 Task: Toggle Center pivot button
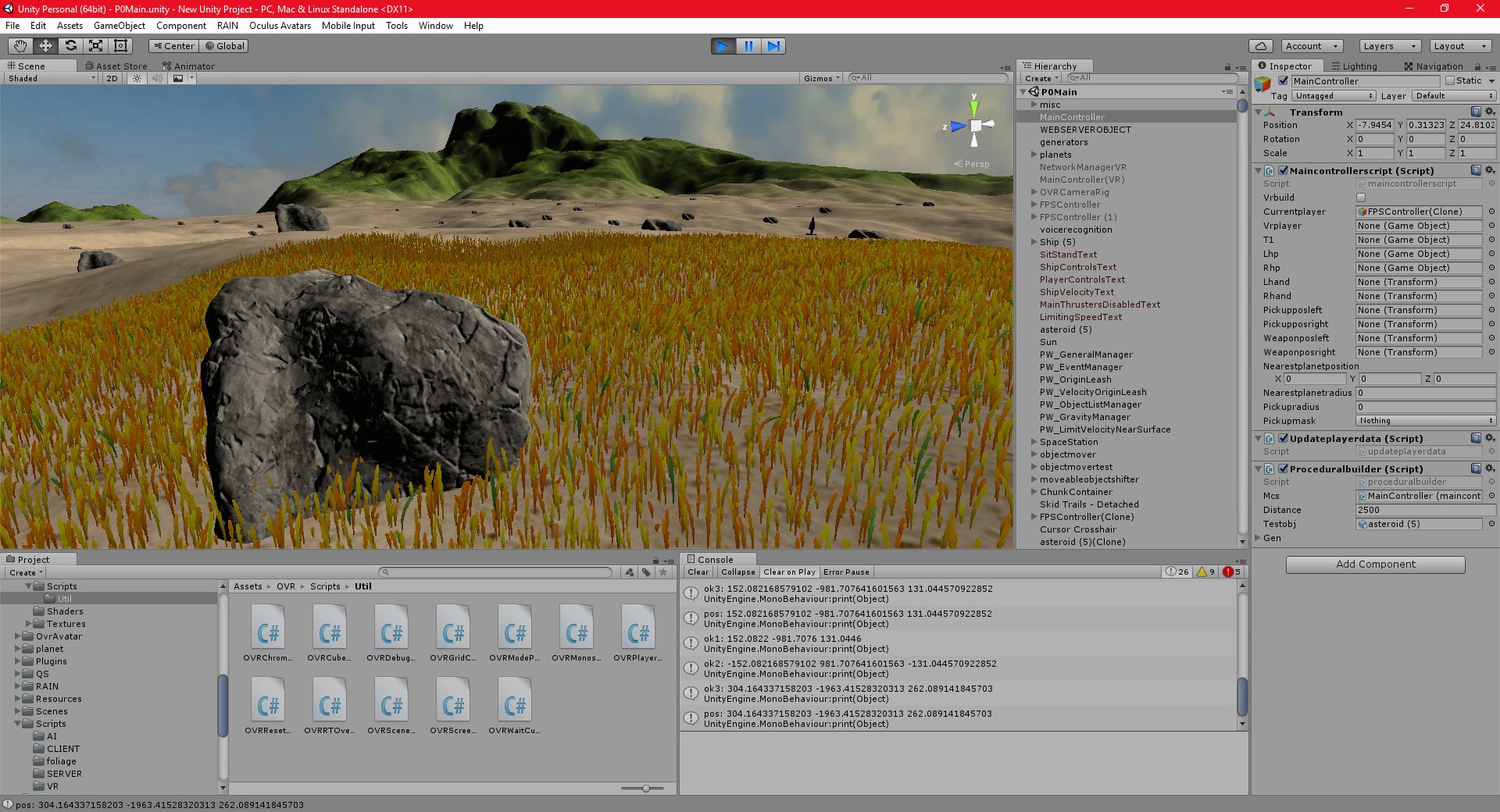[173, 46]
